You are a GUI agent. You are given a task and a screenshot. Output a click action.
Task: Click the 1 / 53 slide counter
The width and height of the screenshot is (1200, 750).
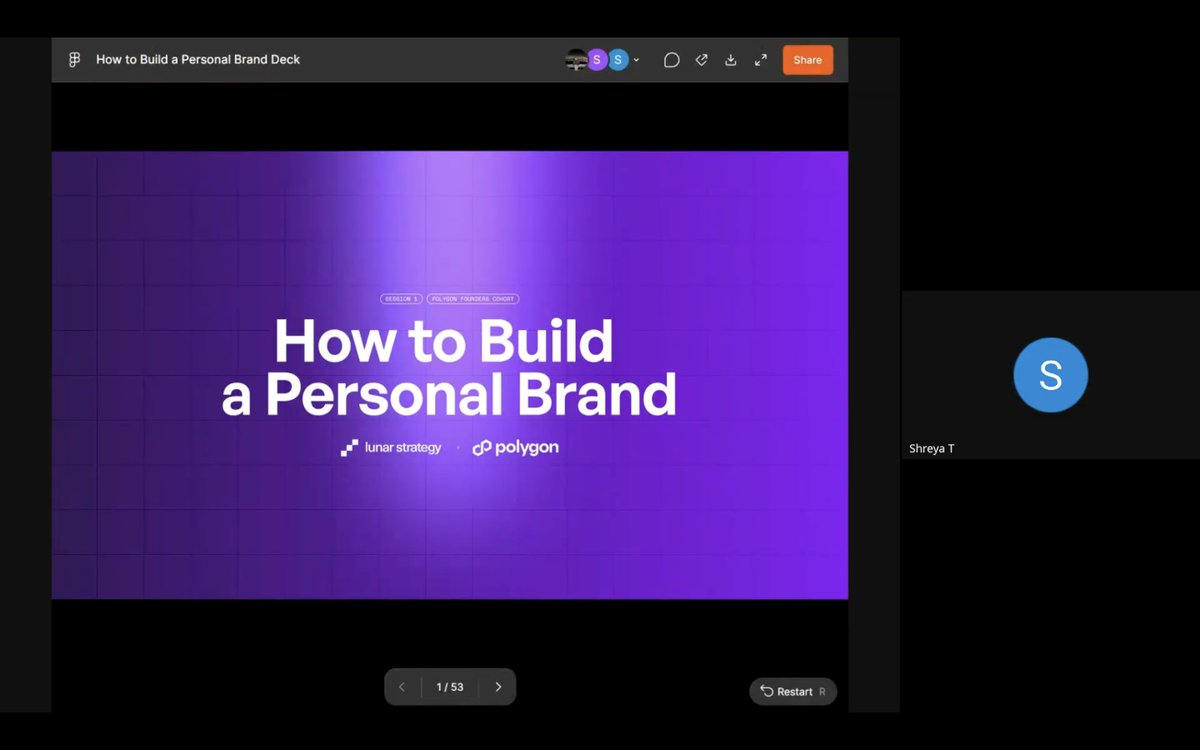[450, 687]
